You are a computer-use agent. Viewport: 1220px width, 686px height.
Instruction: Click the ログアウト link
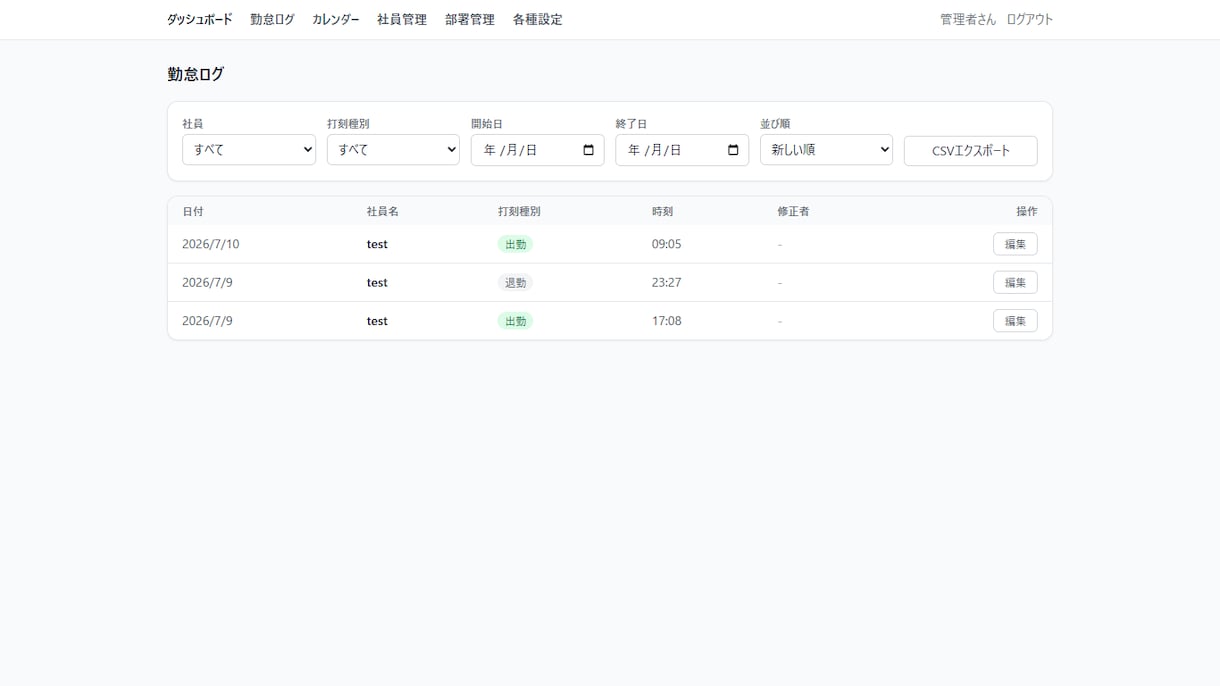1030,19
